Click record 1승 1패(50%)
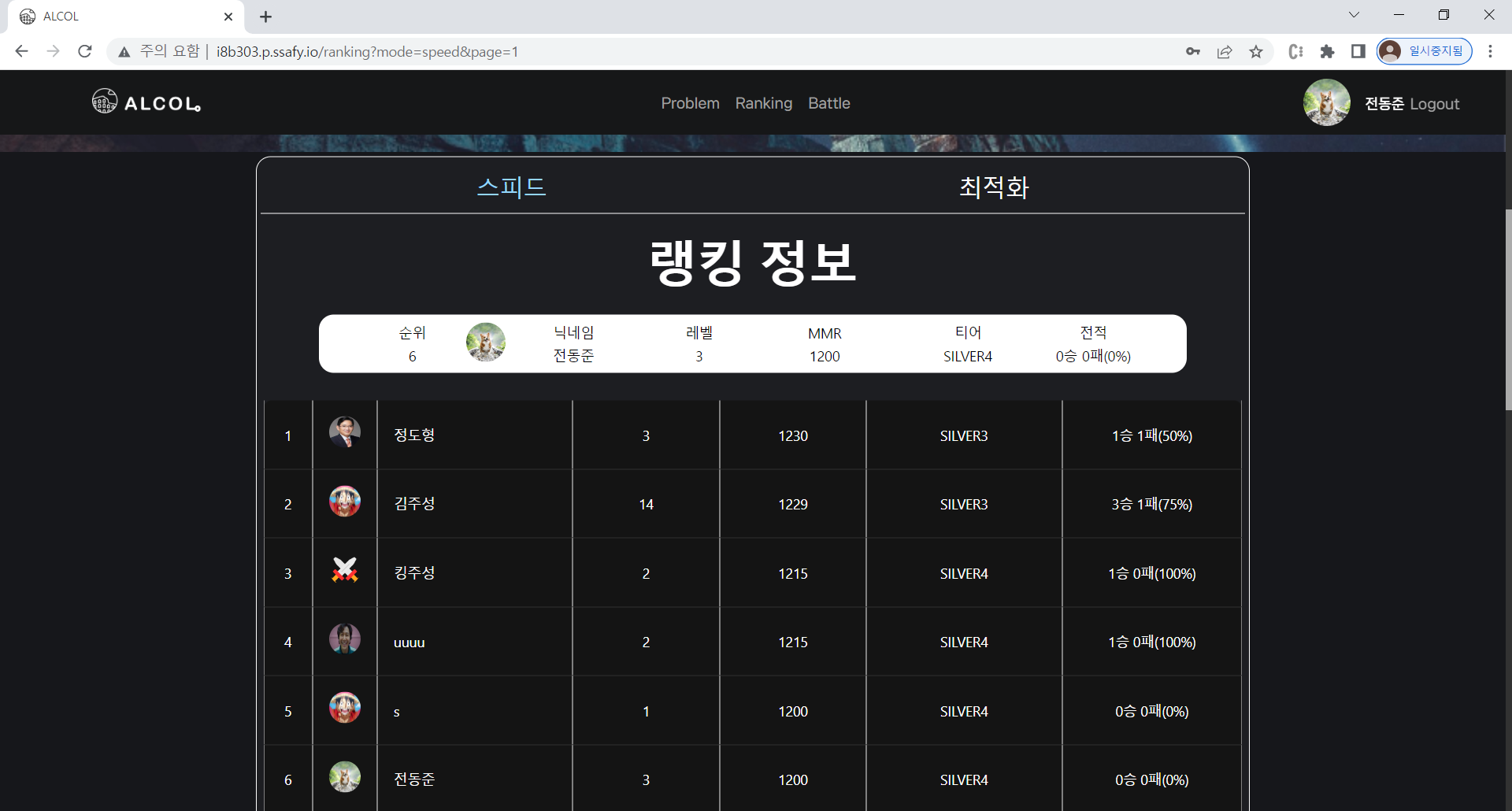This screenshot has width=1512, height=811. (x=1152, y=435)
